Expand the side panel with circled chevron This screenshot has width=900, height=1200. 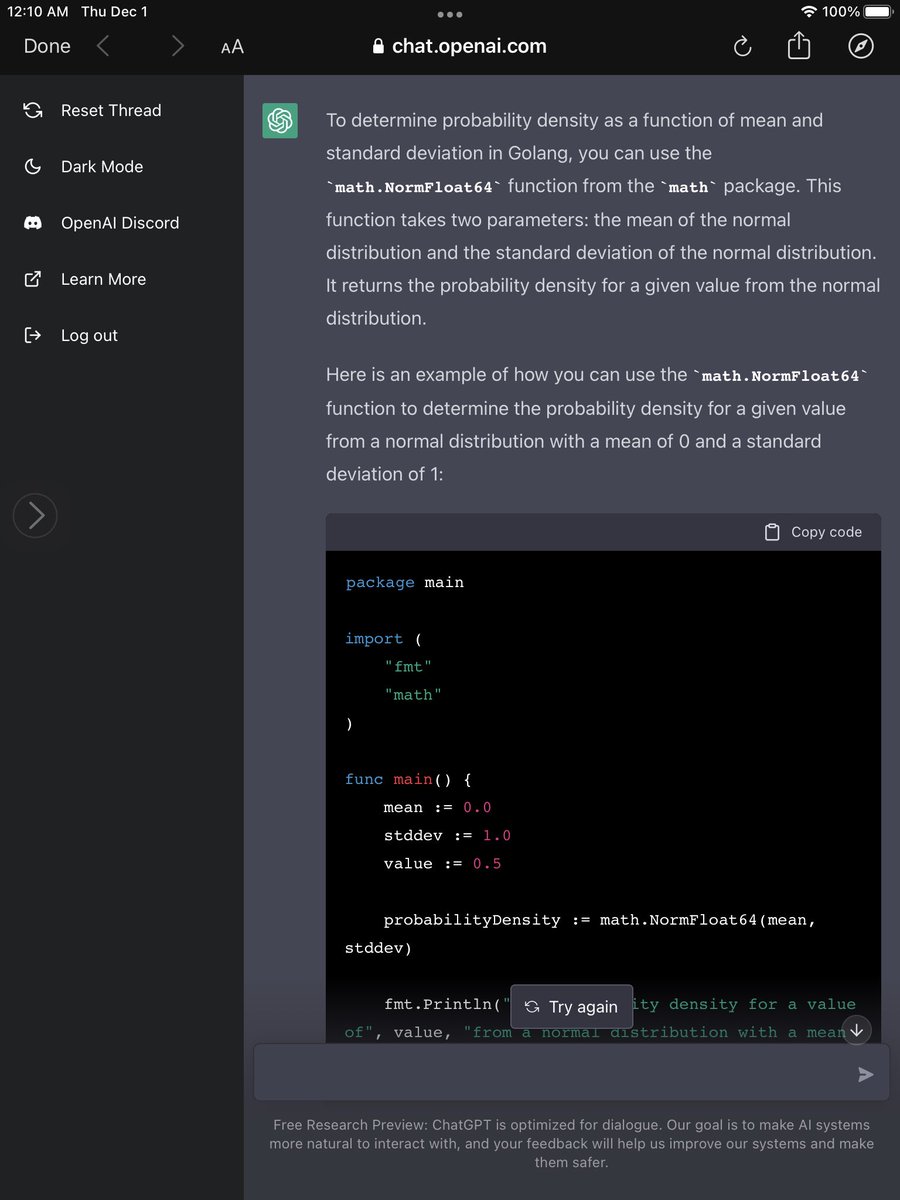(x=35, y=516)
